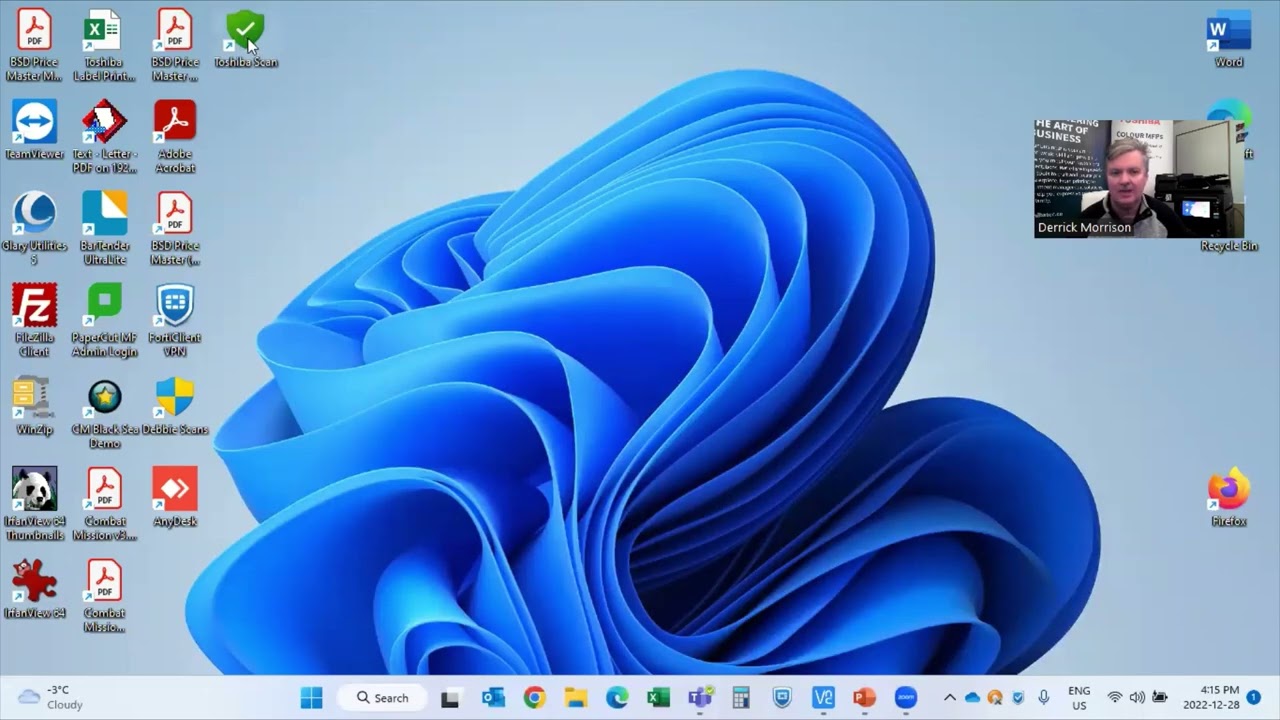Screen dimensions: 1280x720
Task: Open the weather widget showing Cloudy
Action: [52, 697]
